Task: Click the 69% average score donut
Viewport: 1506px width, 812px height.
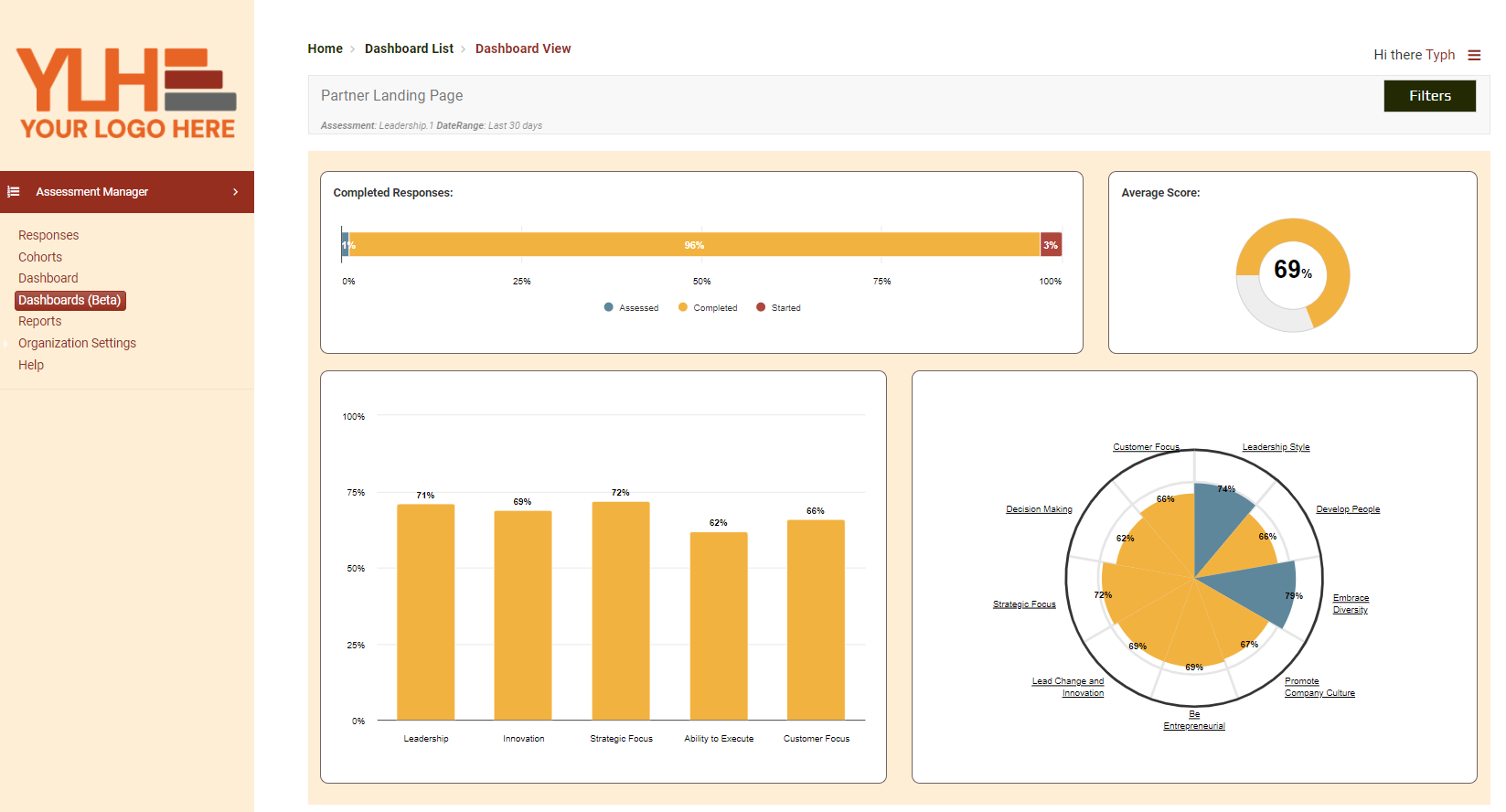Action: click(x=1292, y=274)
